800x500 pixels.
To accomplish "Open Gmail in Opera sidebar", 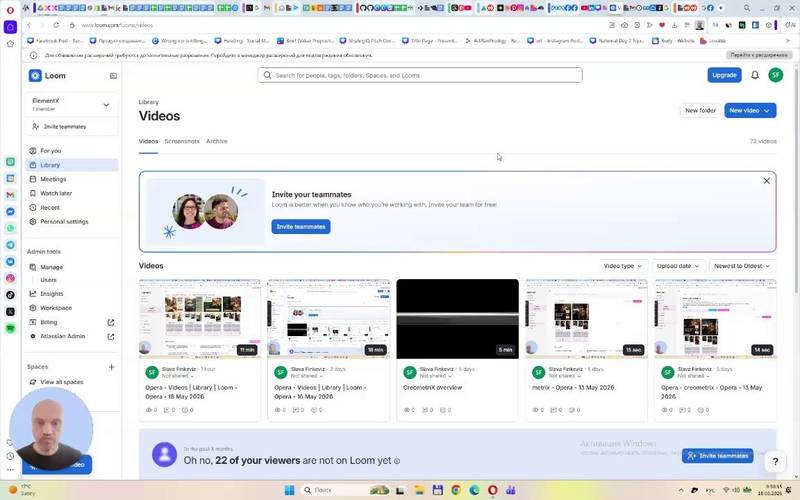I will (x=10, y=195).
